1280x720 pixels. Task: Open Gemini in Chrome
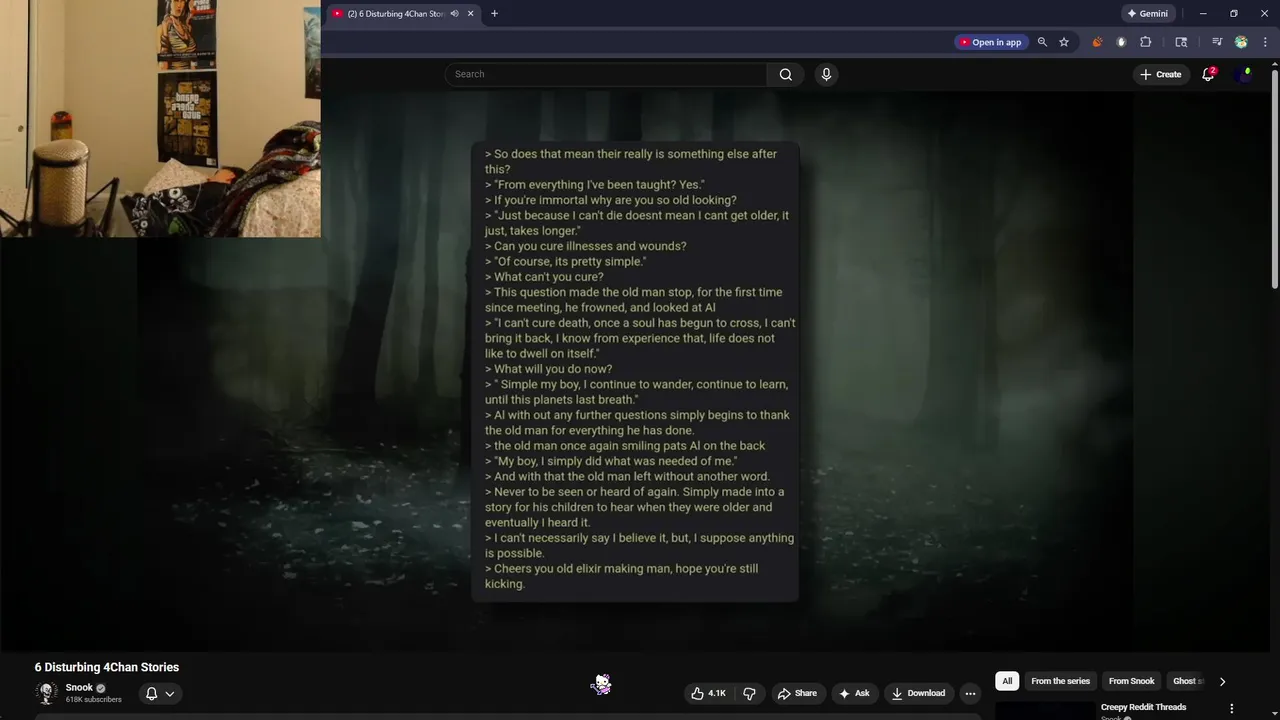click(1147, 13)
